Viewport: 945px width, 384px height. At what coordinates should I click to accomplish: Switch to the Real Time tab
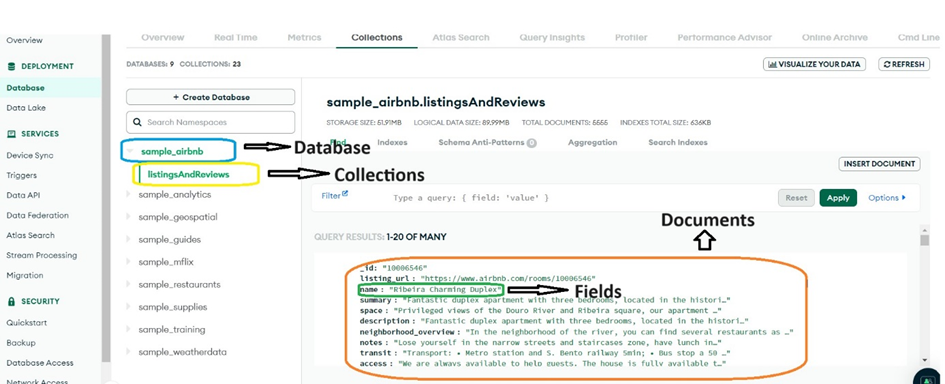pos(236,37)
